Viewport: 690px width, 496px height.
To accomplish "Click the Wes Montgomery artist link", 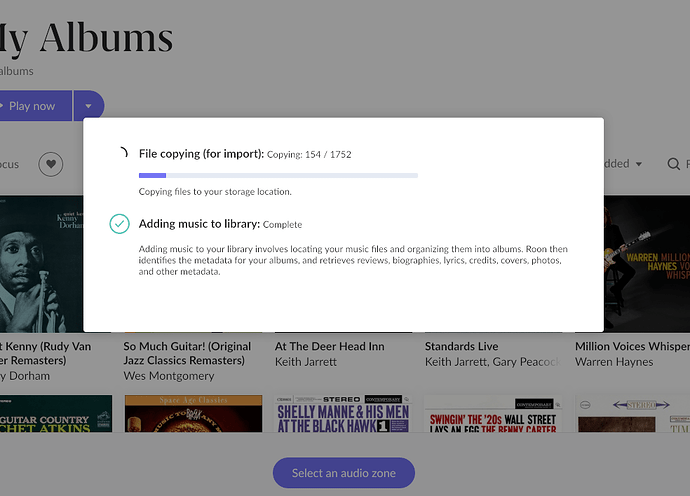I will (169, 376).
